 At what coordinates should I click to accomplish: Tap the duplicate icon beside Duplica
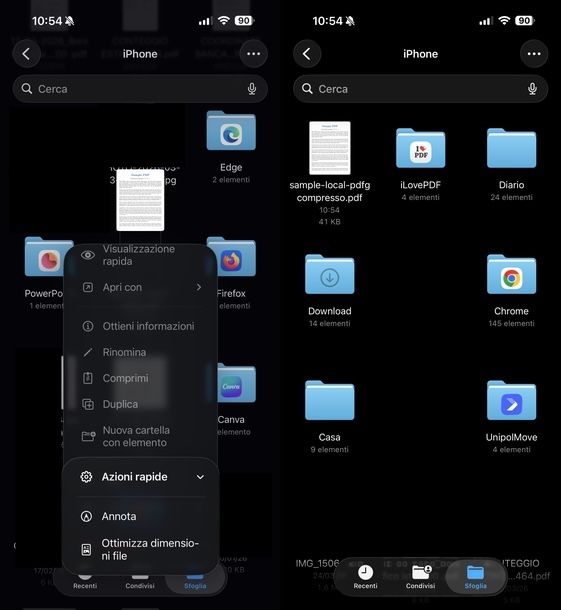88,404
